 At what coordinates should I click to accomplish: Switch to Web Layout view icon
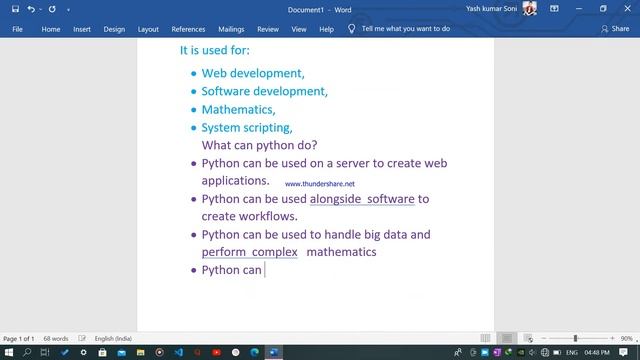528,338
